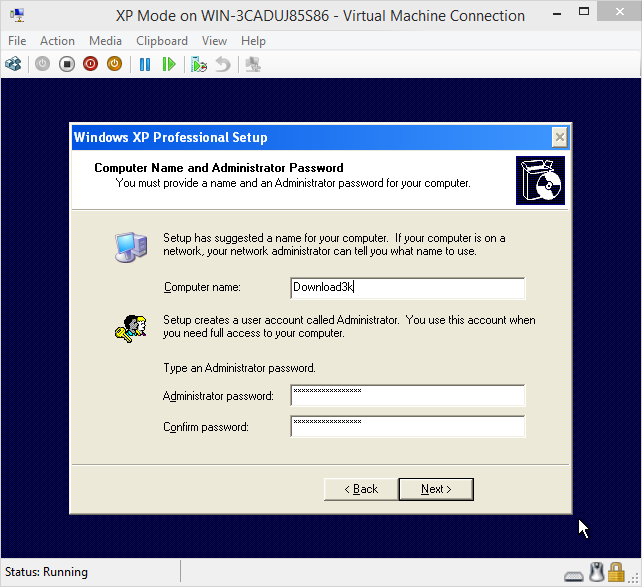Click the Revert undo arrow icon
Viewport: 642px width, 587px height.
coord(223,65)
